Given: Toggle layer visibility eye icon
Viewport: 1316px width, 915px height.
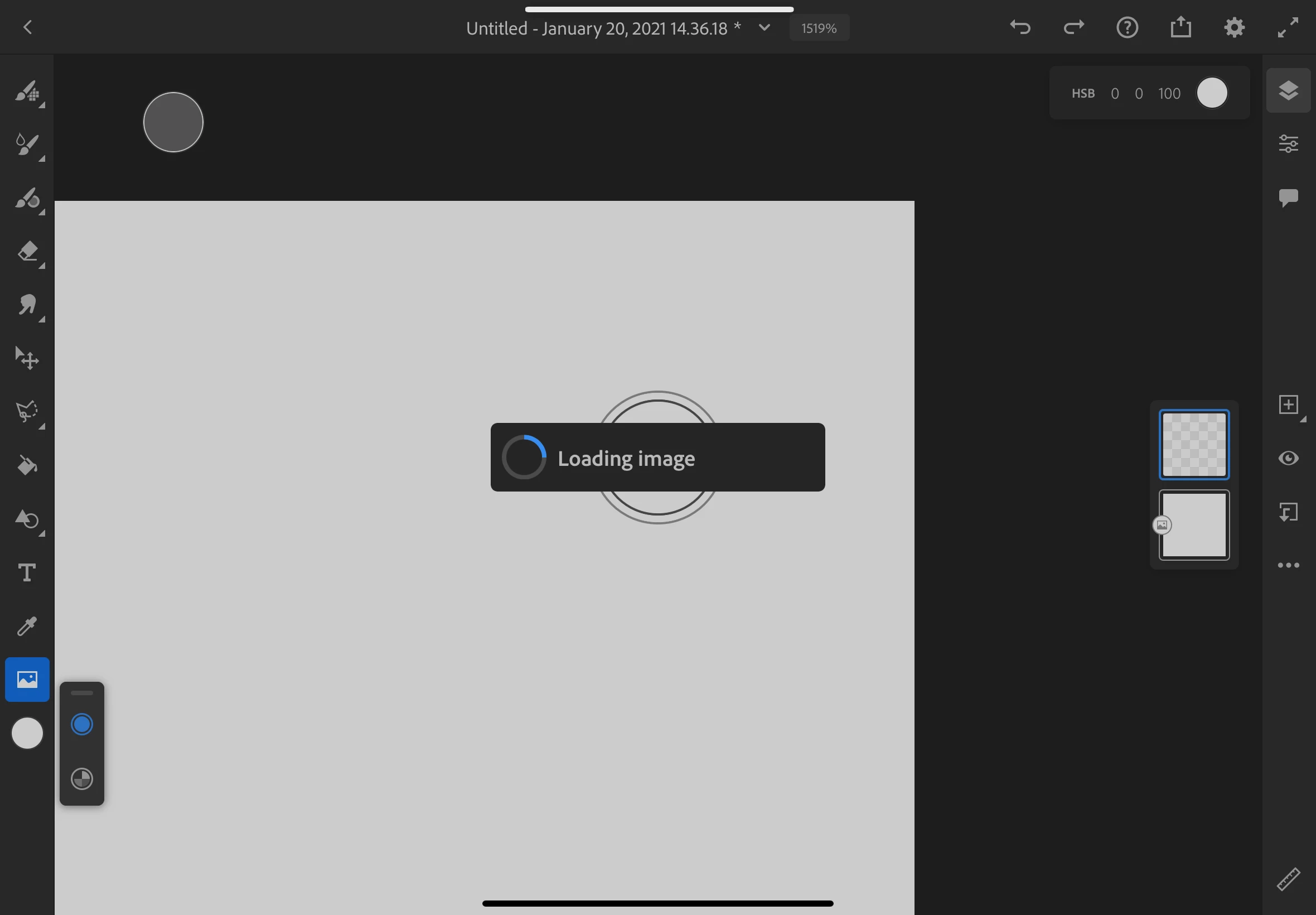Looking at the screenshot, I should point(1288,458).
